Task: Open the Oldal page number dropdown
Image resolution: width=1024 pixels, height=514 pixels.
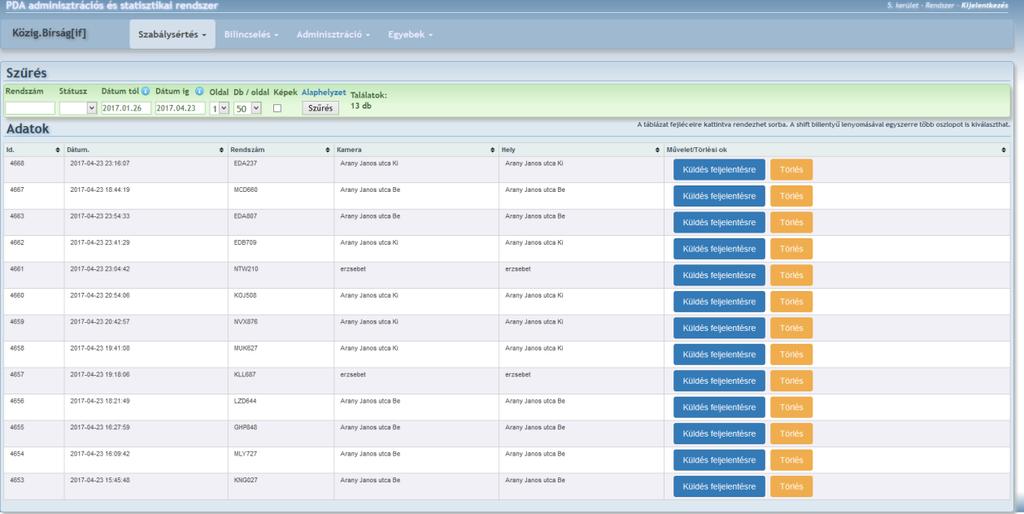Action: point(219,108)
